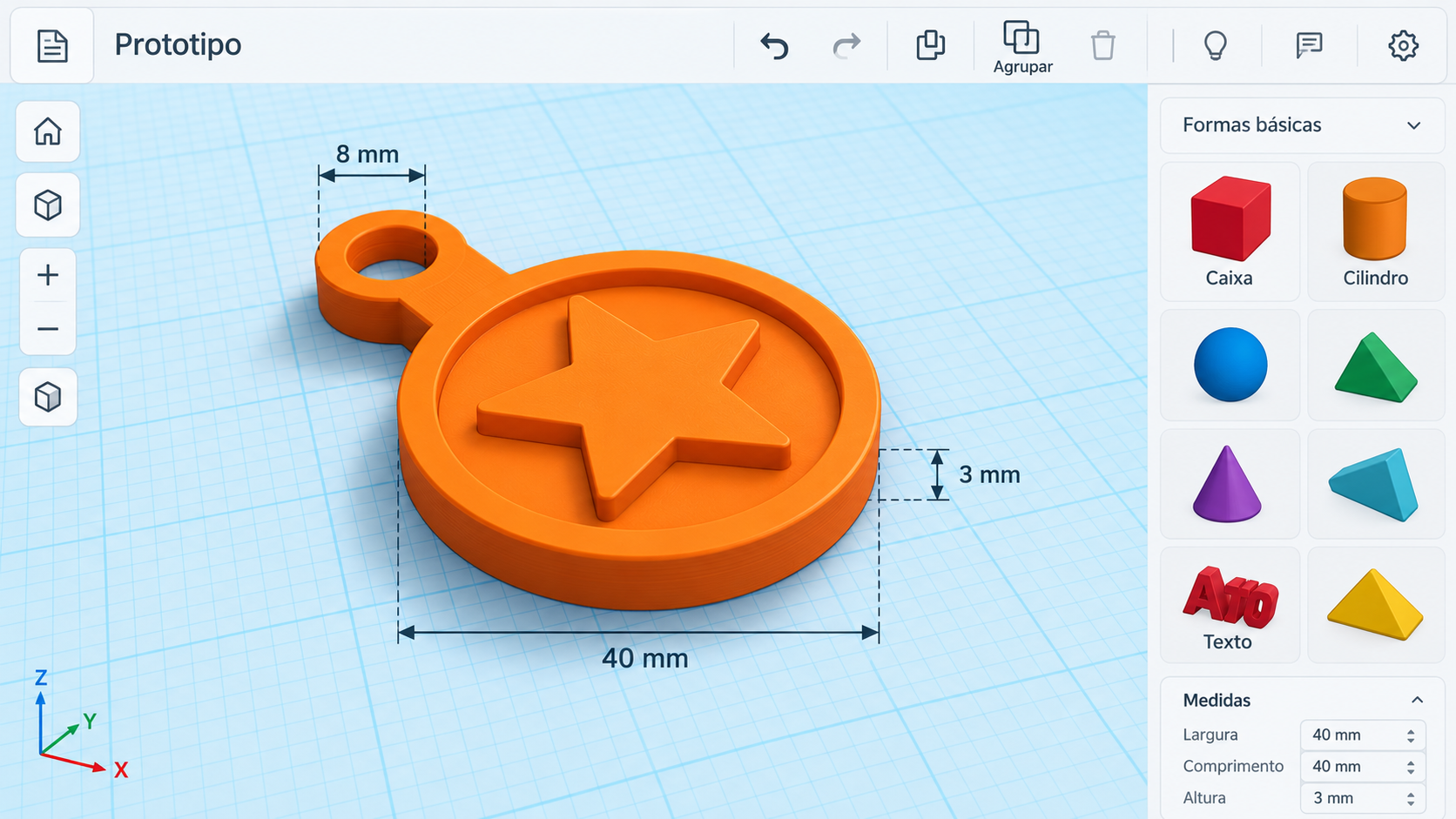Click the 3 mm dimension label on canvas

tap(989, 474)
